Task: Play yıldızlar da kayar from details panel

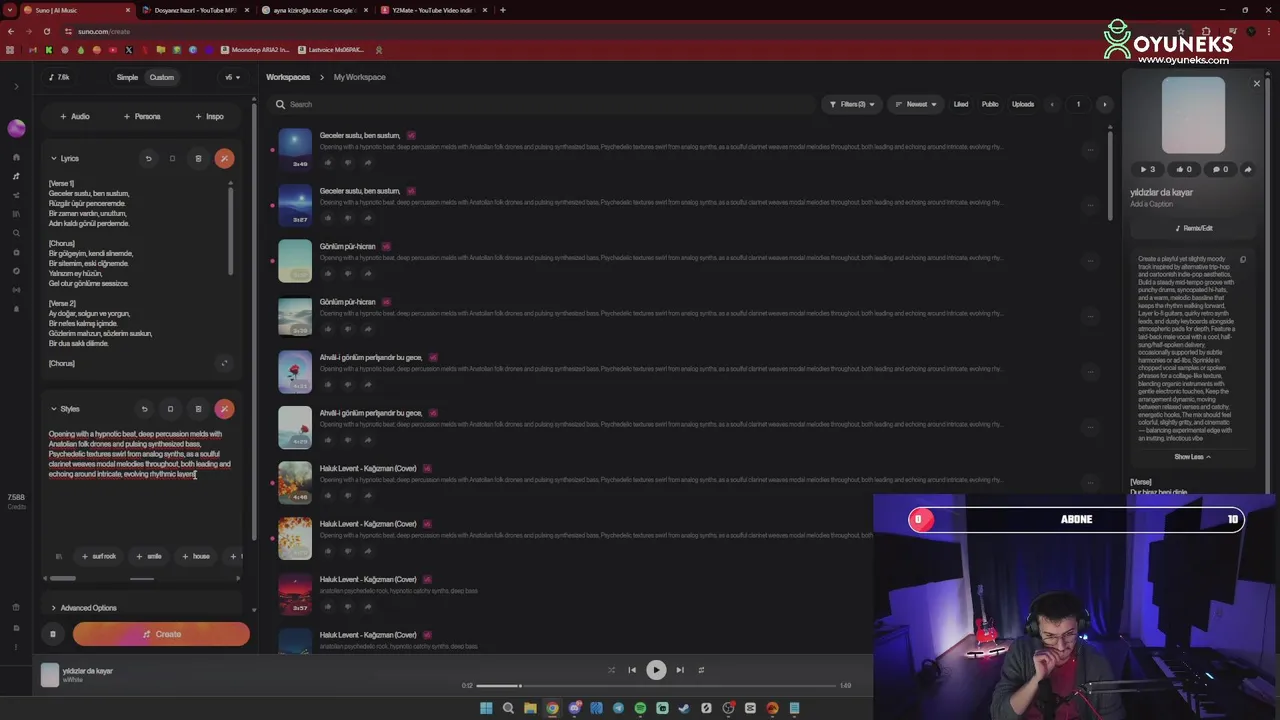Action: click(x=1148, y=169)
